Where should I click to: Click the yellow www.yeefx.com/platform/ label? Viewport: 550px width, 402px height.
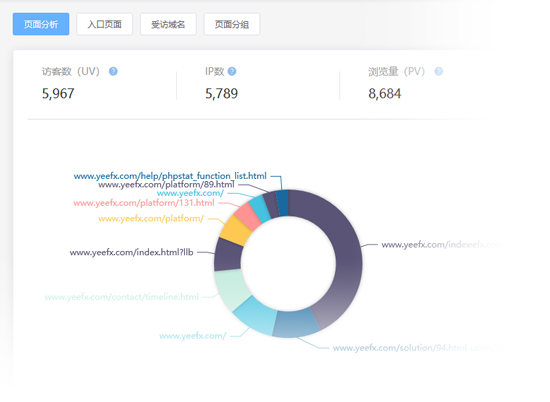click(x=151, y=219)
